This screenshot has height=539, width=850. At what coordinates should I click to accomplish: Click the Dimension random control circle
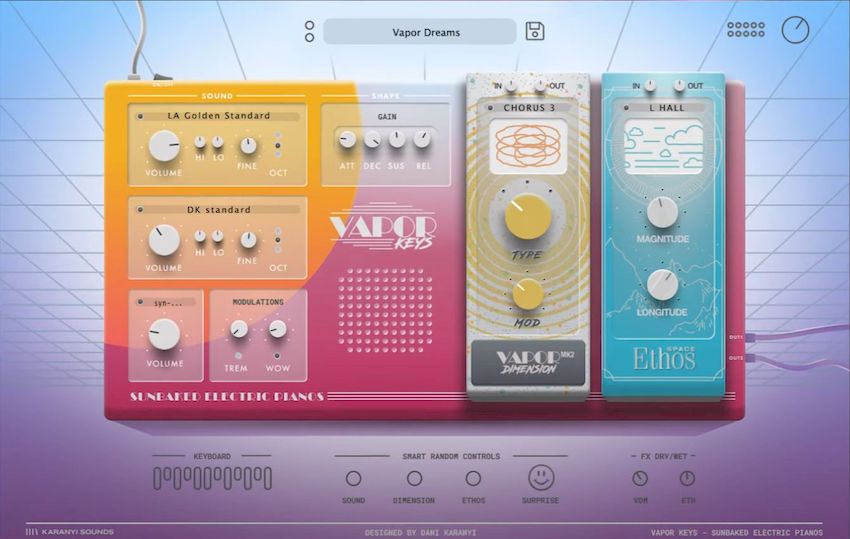pyautogui.click(x=414, y=478)
